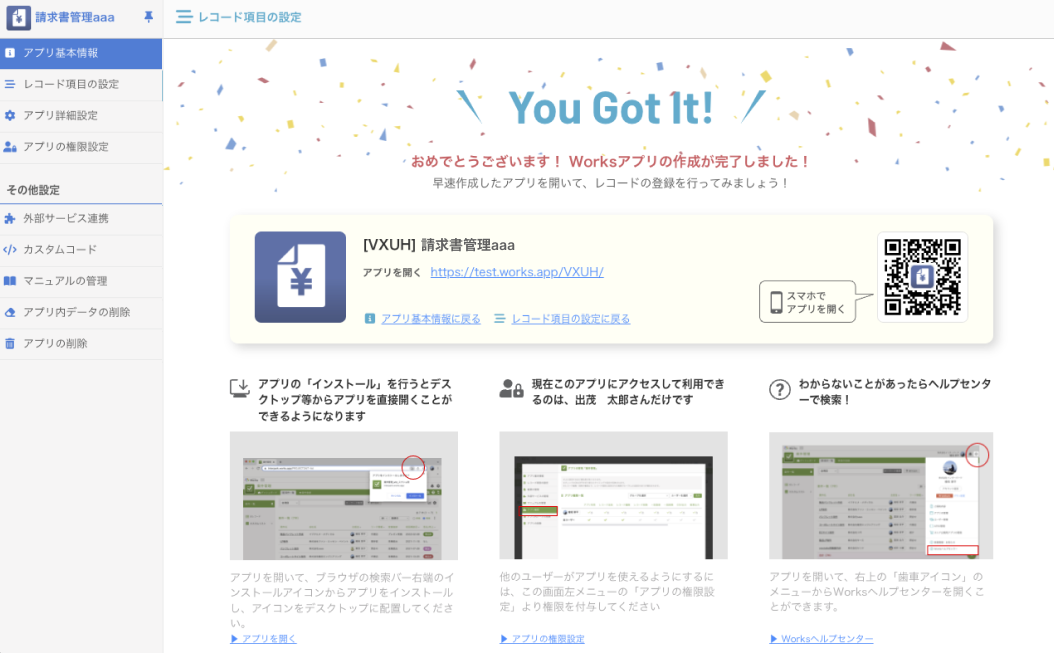Viewport: 1054px width, 653px height.
Task: Click the info icon before アプリ基本情報に戻る
Action: (x=370, y=319)
